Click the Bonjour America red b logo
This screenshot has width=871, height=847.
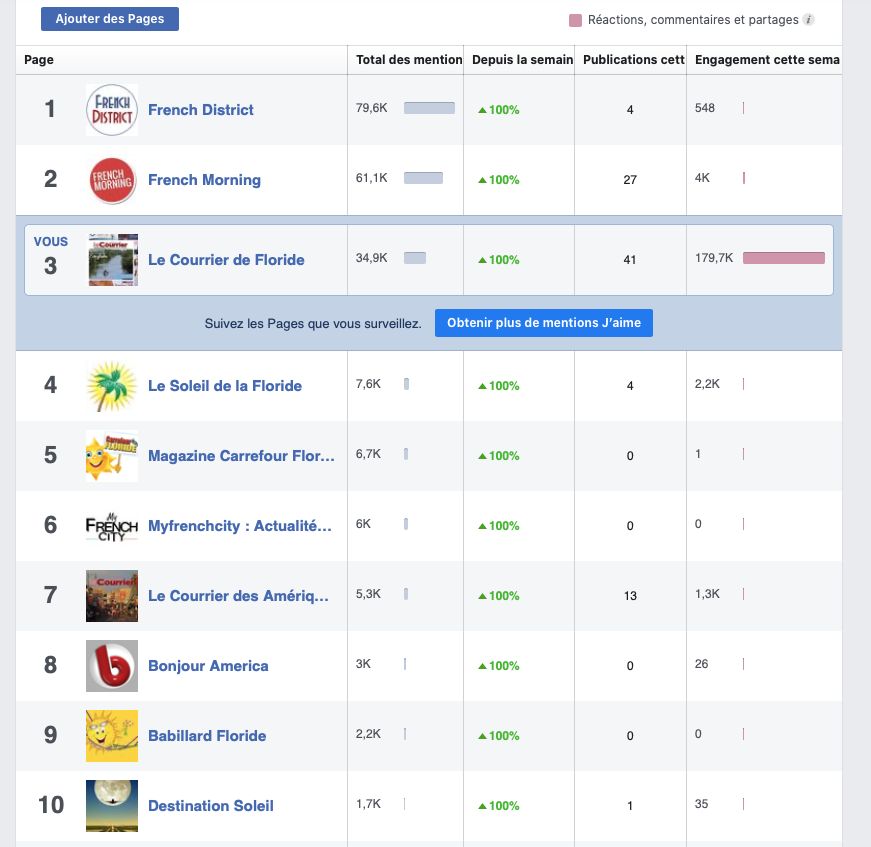(112, 666)
